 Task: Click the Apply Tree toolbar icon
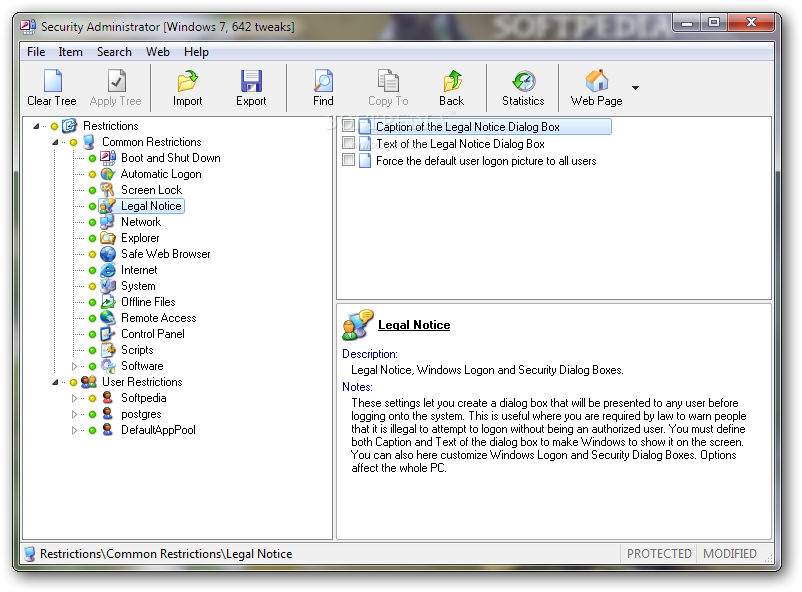(x=117, y=81)
